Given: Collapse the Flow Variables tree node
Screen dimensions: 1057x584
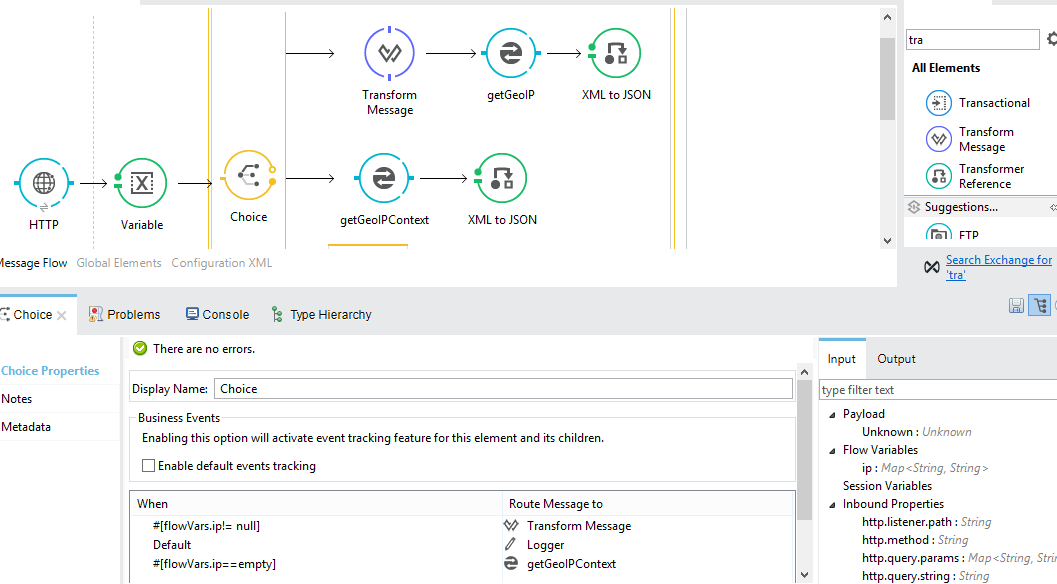Looking at the screenshot, I should (832, 450).
